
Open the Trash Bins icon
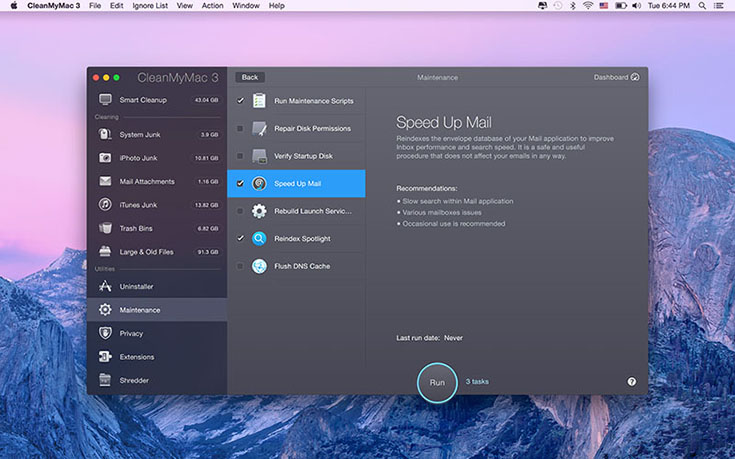pyautogui.click(x=105, y=228)
